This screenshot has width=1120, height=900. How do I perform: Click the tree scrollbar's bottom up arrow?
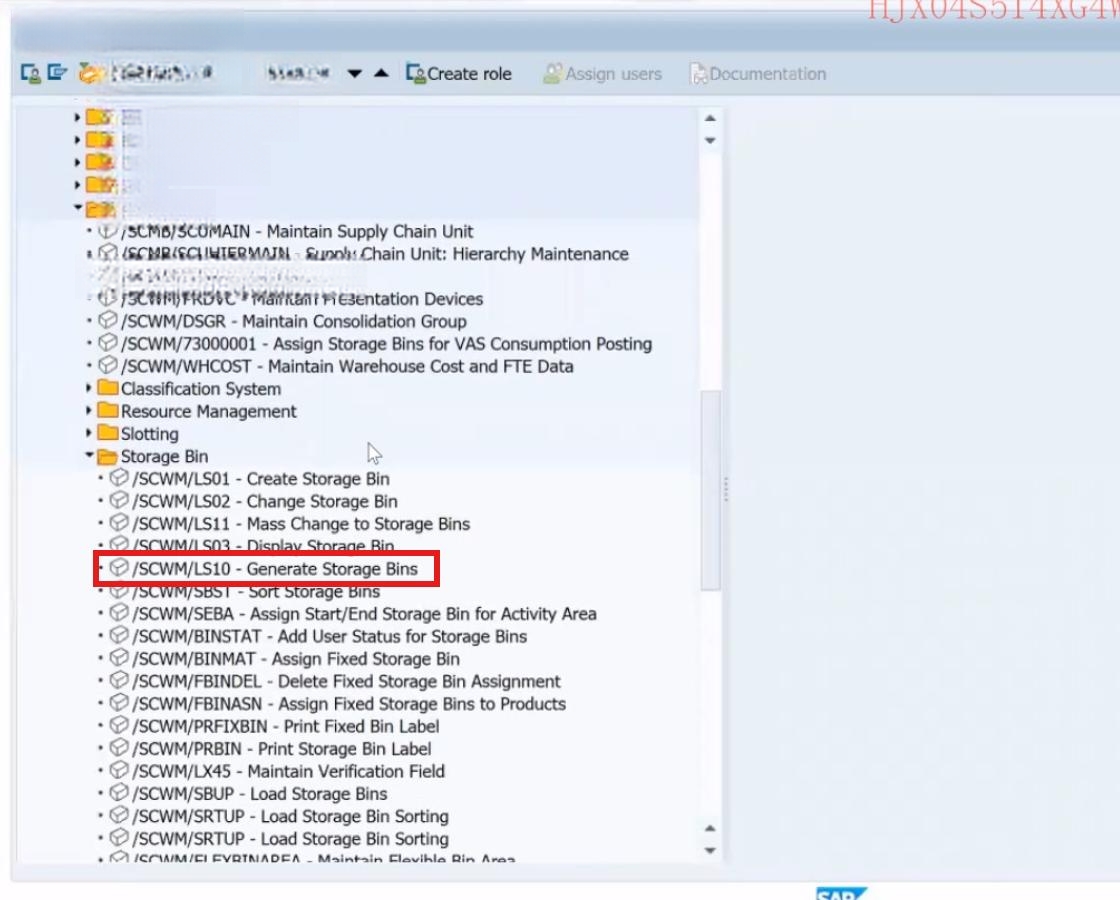click(710, 829)
